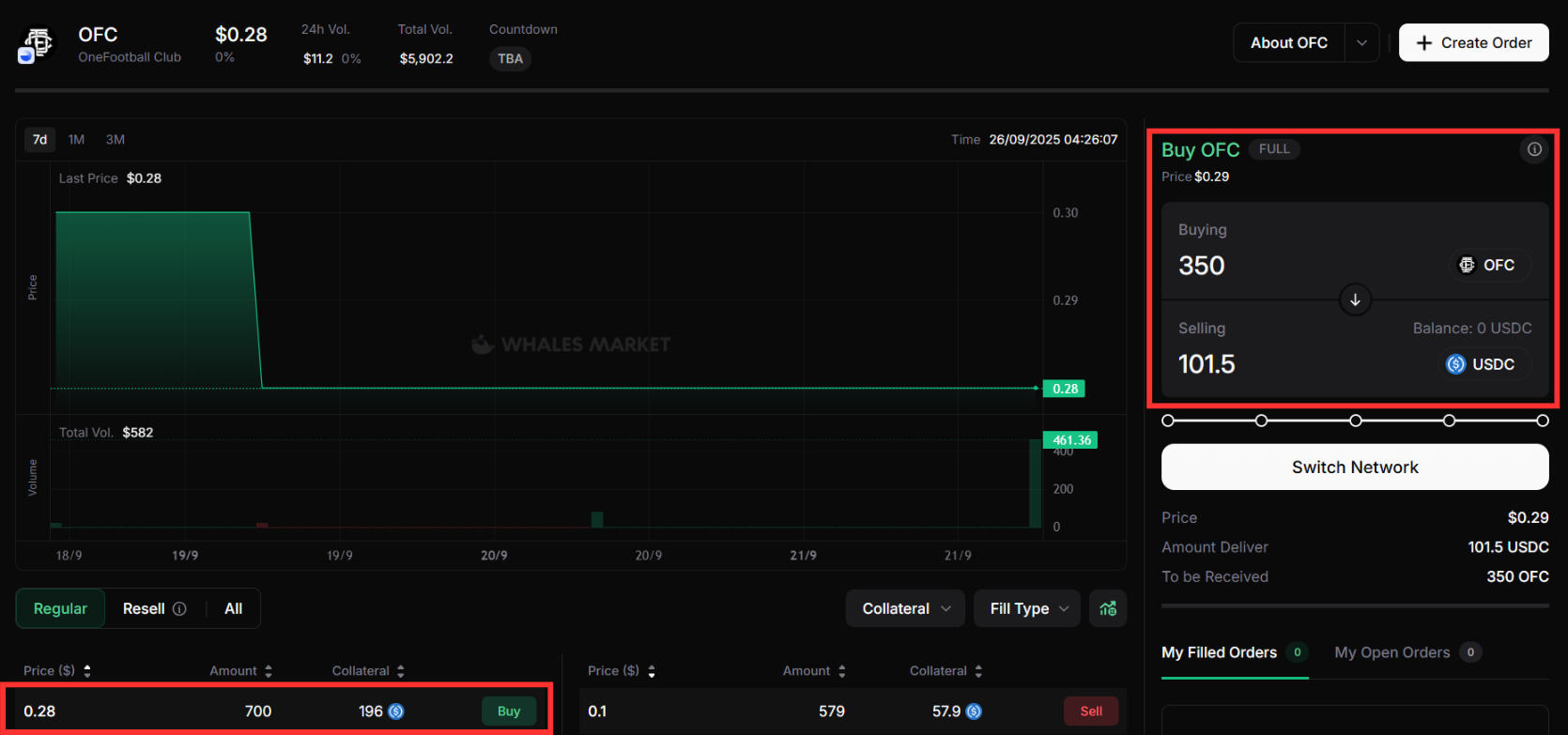Click the USDC token chip in Selling field

click(1483, 364)
